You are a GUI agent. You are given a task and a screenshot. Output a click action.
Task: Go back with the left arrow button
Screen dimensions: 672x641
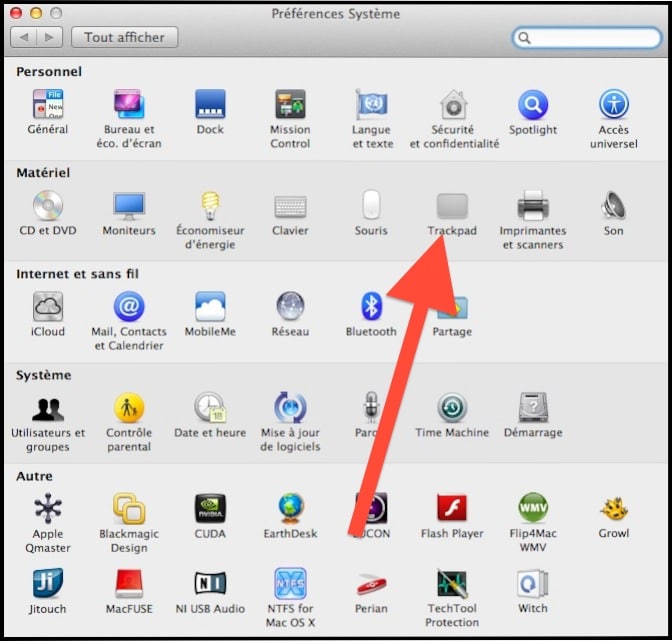click(x=24, y=37)
